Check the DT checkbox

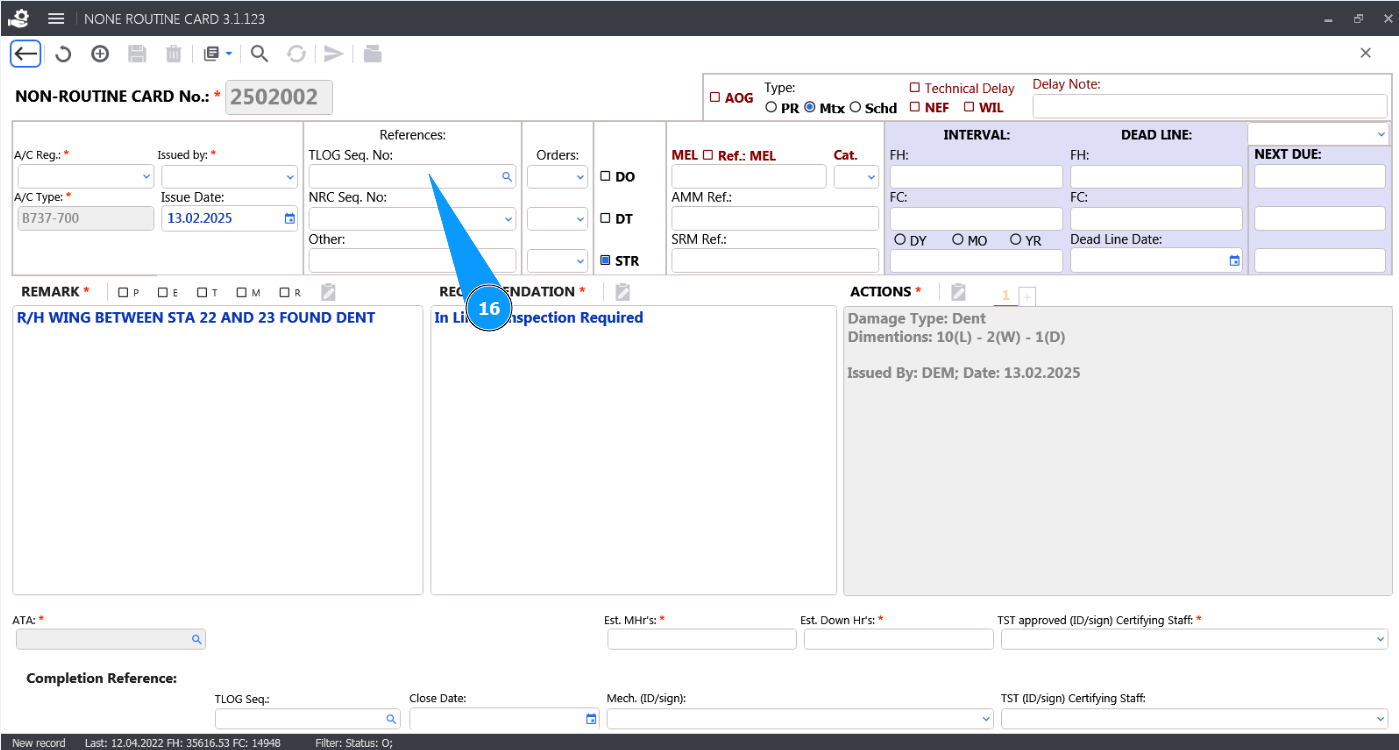point(605,218)
